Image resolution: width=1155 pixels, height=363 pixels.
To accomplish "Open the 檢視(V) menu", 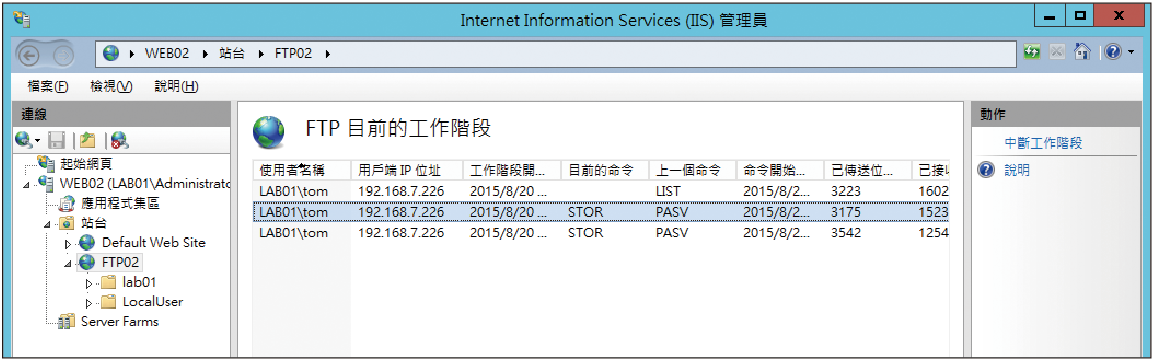I will pos(110,87).
